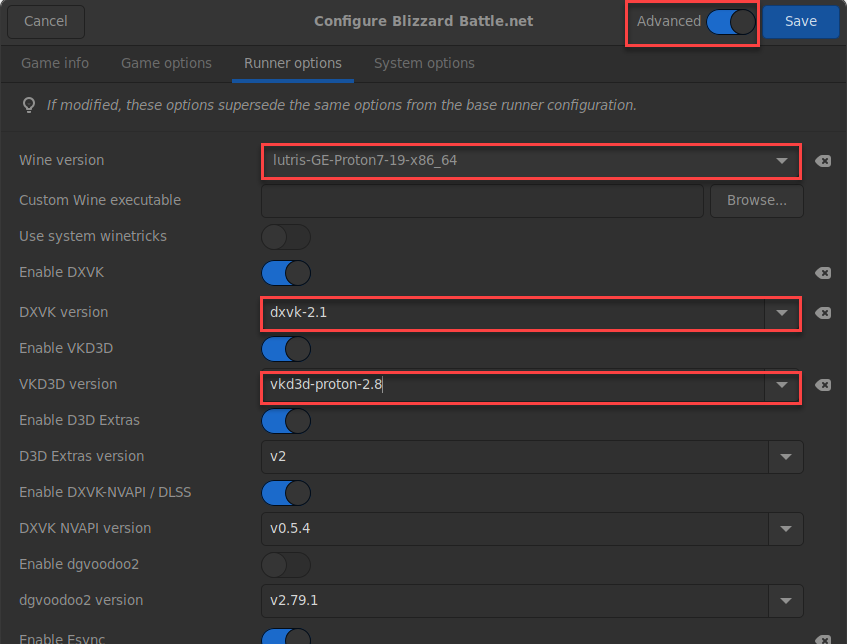Click the supersede options hint text

coord(341,105)
